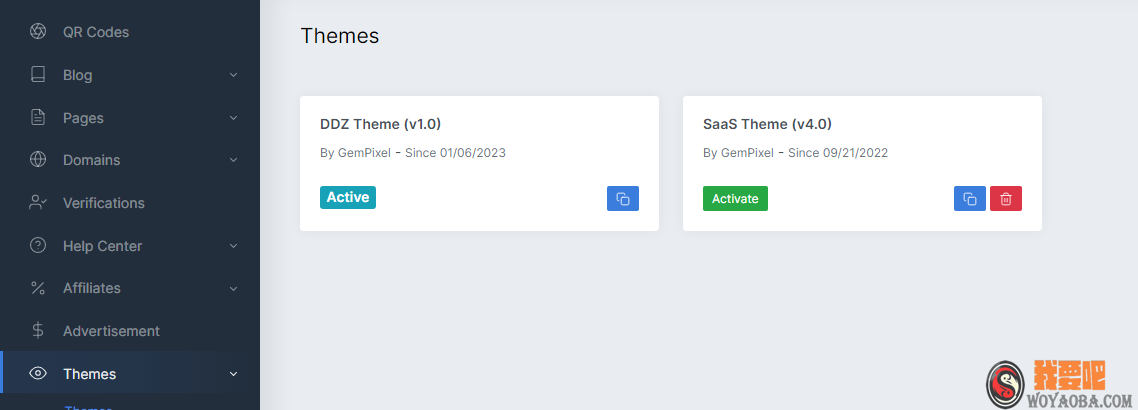Clone the SaaS Theme using copy icon
The image size is (1138, 410).
pos(969,199)
